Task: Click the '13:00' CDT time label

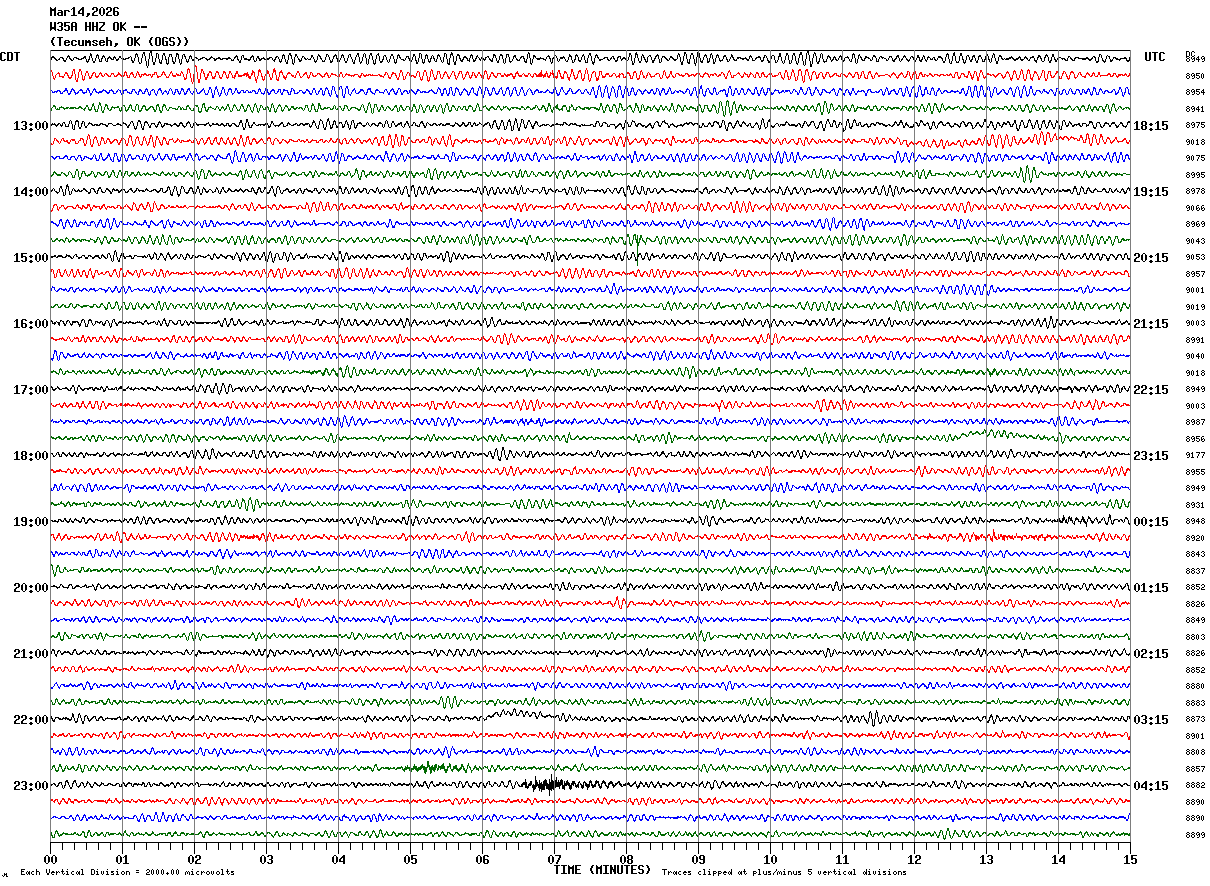Action: coord(30,126)
